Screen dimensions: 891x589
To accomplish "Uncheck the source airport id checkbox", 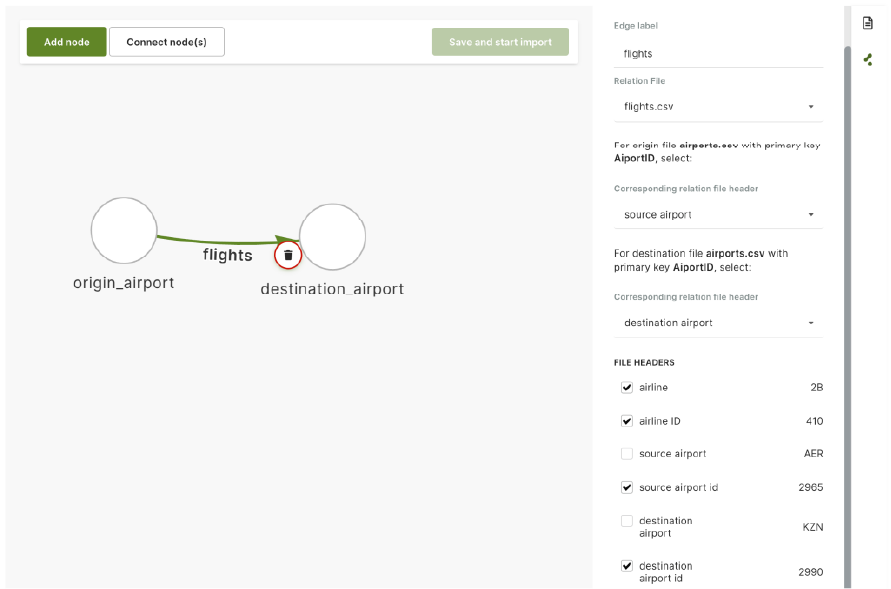I will pyautogui.click(x=627, y=487).
